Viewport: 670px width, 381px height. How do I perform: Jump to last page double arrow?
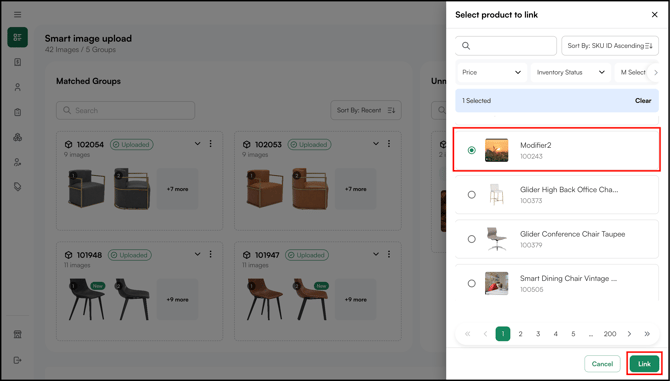pyautogui.click(x=647, y=334)
